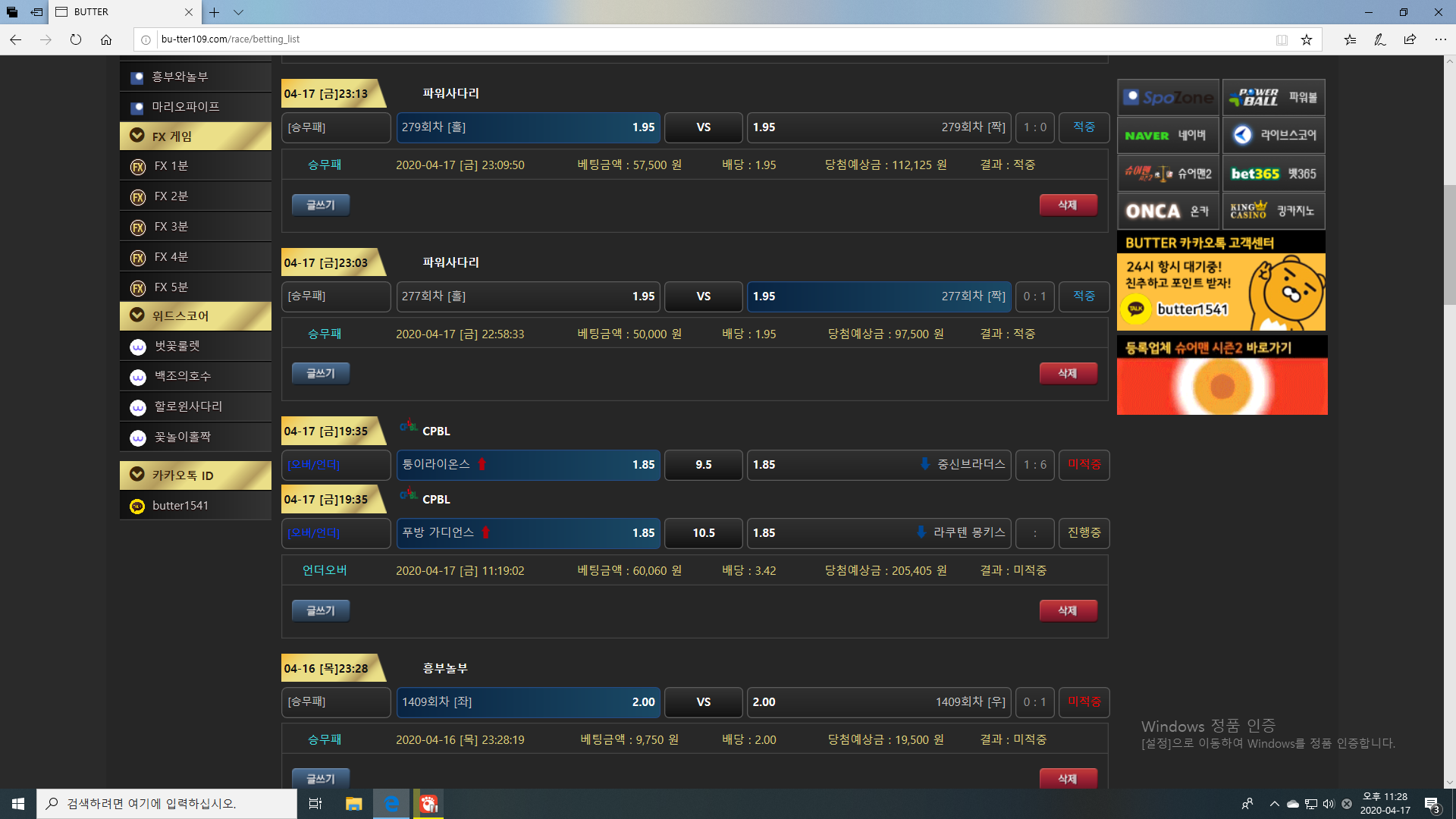The image size is (1456, 819).
Task: Open the King Casino banner
Action: click(x=1273, y=211)
